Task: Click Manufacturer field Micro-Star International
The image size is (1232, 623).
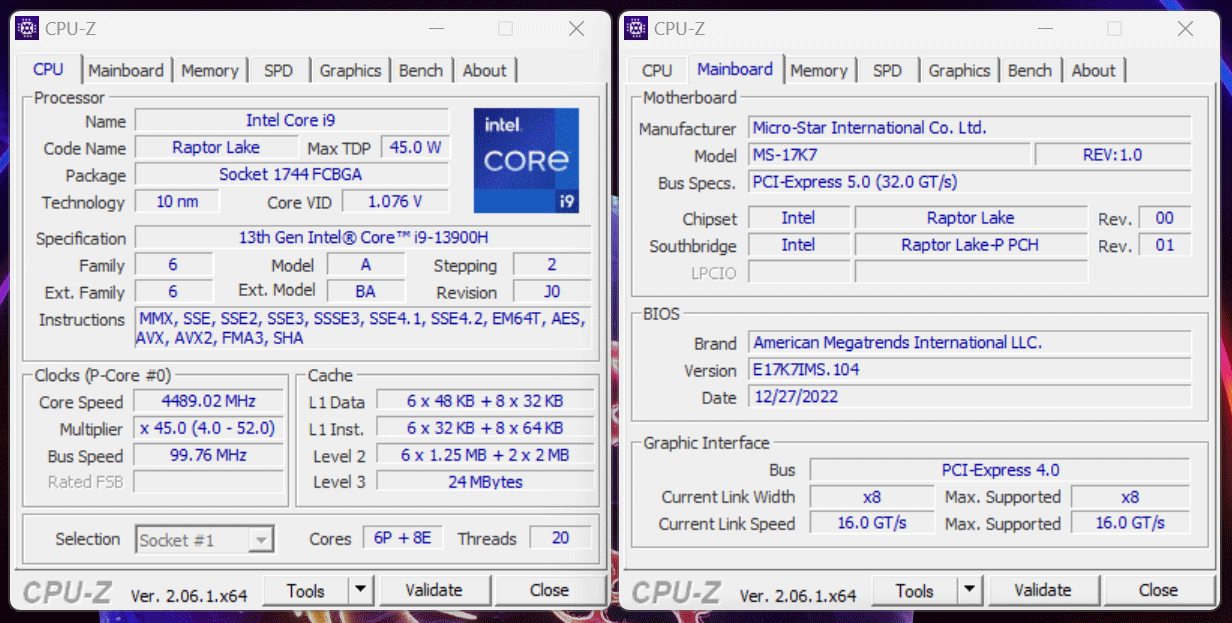Action: pos(970,128)
